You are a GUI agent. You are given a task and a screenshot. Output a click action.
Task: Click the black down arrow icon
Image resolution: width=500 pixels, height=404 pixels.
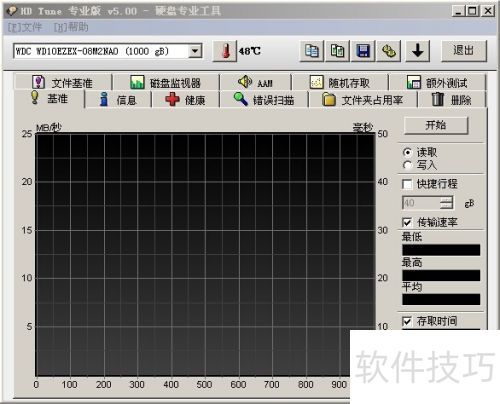pos(418,51)
